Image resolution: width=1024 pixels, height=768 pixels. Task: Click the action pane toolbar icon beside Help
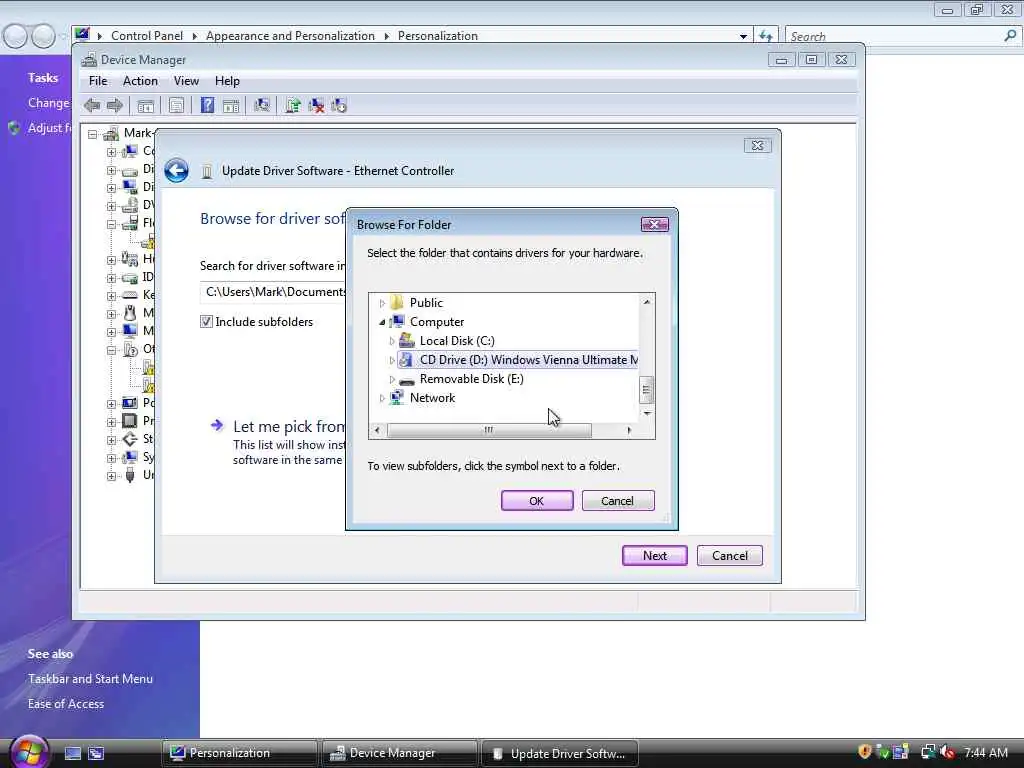pos(231,106)
